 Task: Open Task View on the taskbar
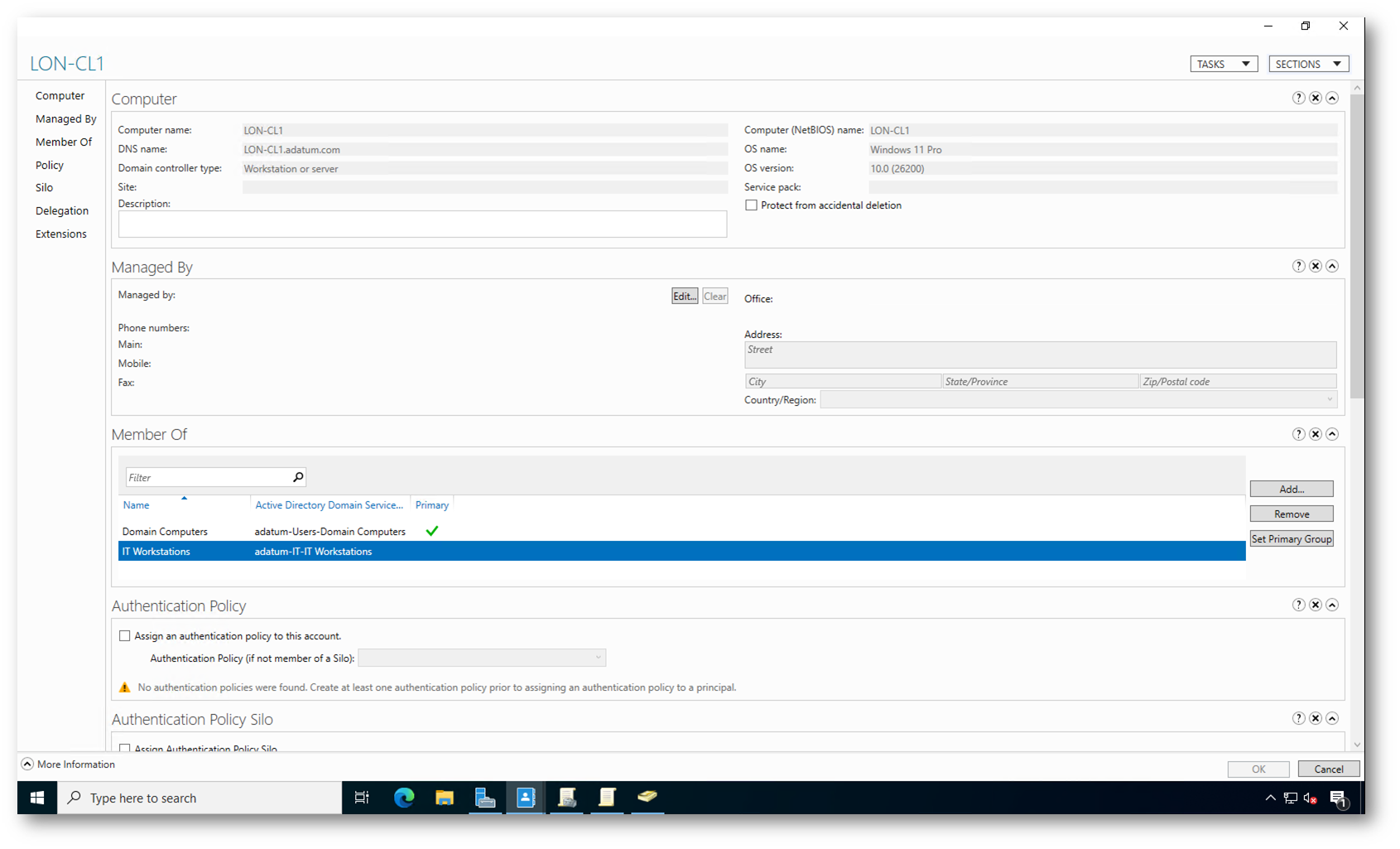click(362, 798)
